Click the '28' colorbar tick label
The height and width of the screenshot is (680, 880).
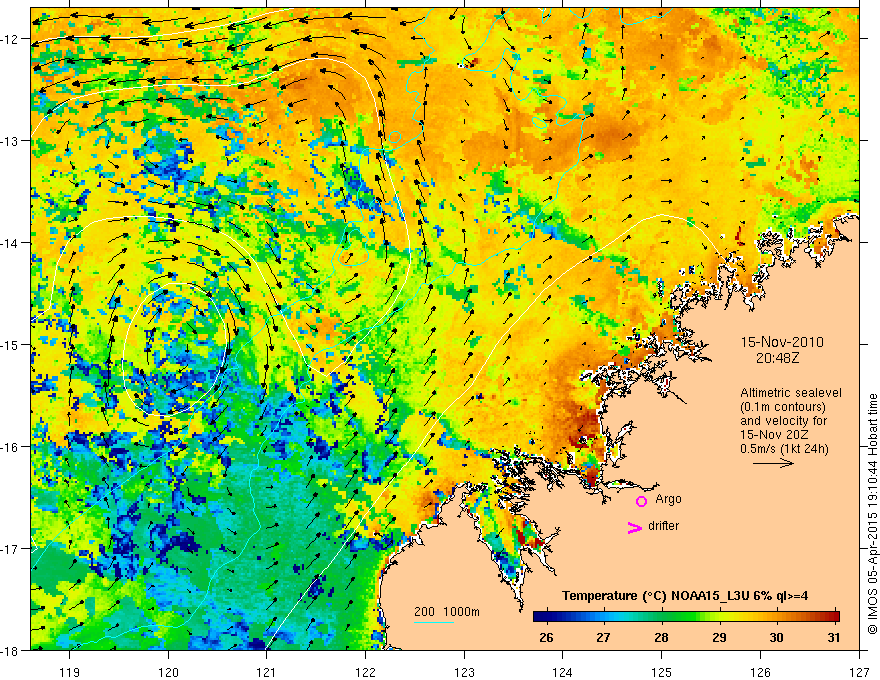coord(661,638)
